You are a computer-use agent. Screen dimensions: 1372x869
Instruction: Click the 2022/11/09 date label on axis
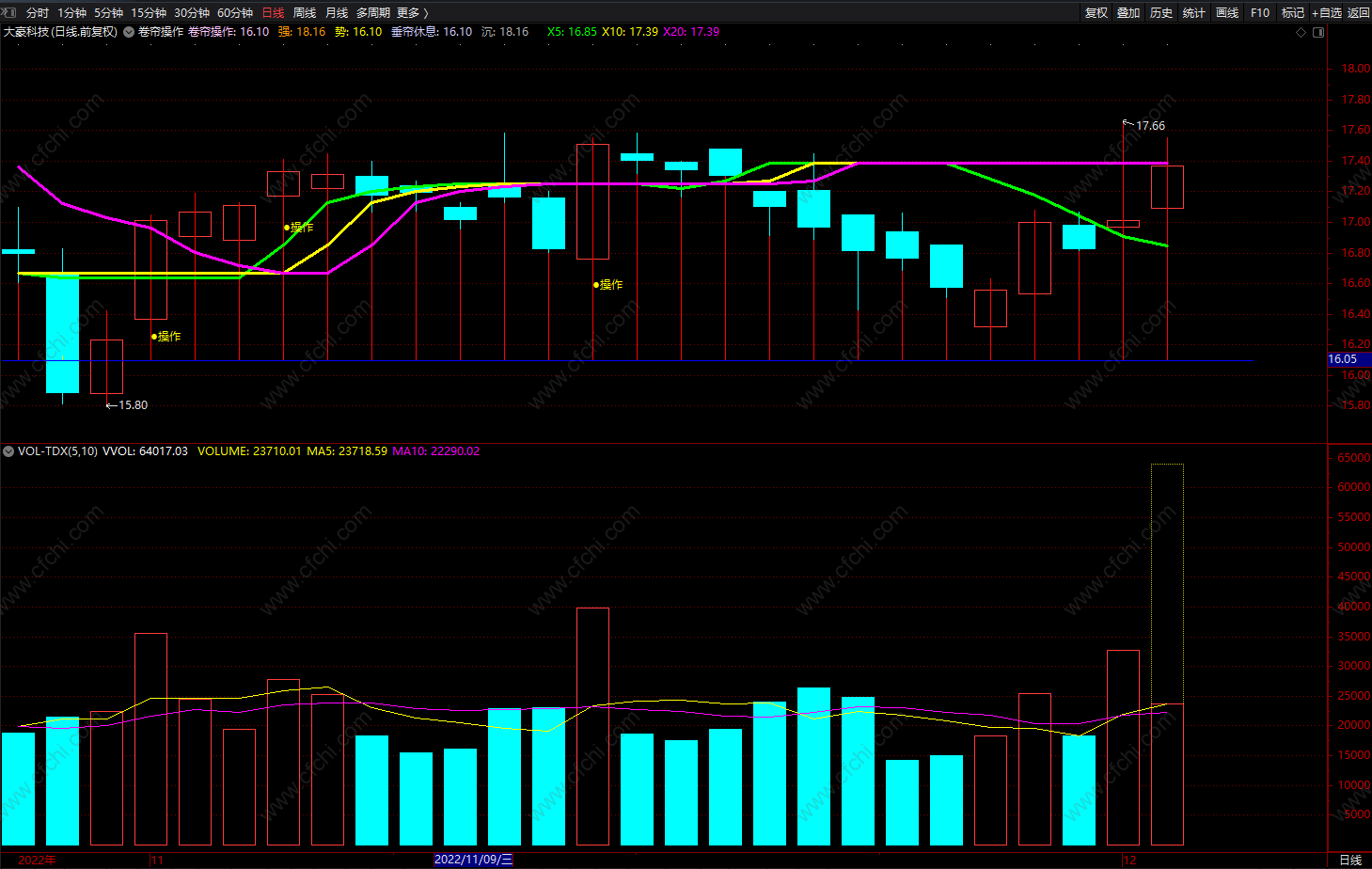tap(473, 860)
